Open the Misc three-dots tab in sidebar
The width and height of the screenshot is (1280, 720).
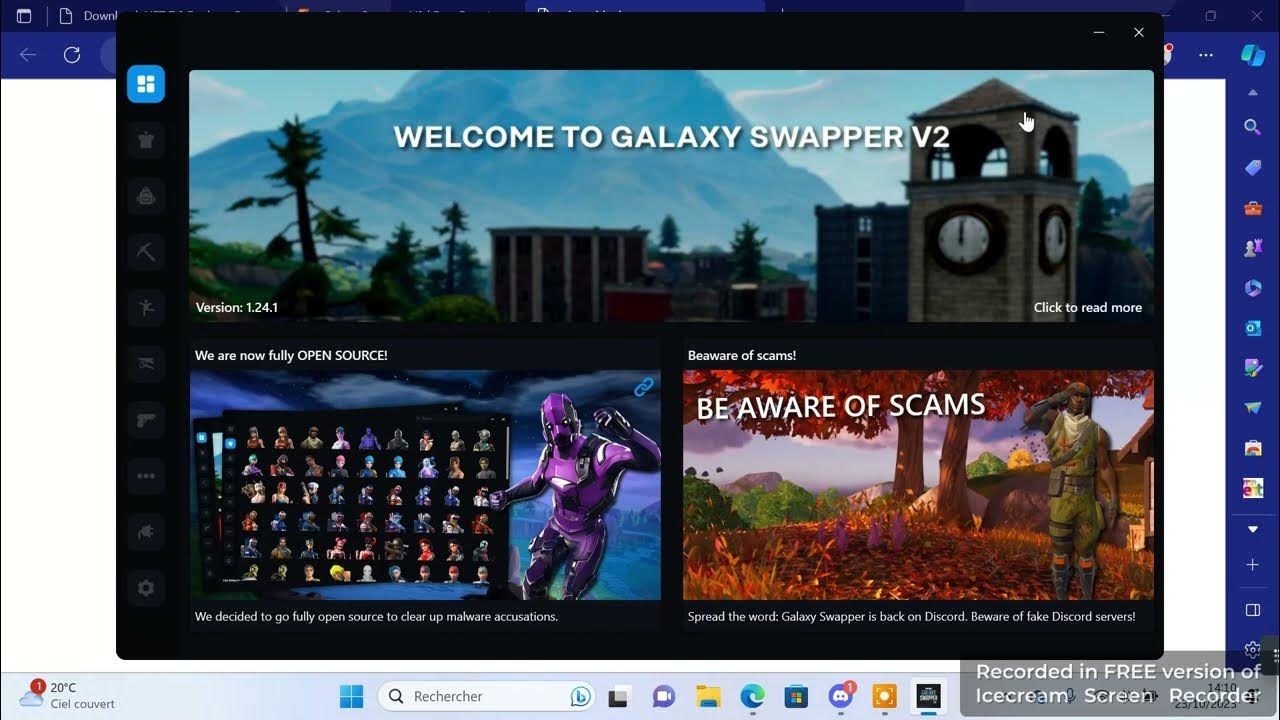146,476
